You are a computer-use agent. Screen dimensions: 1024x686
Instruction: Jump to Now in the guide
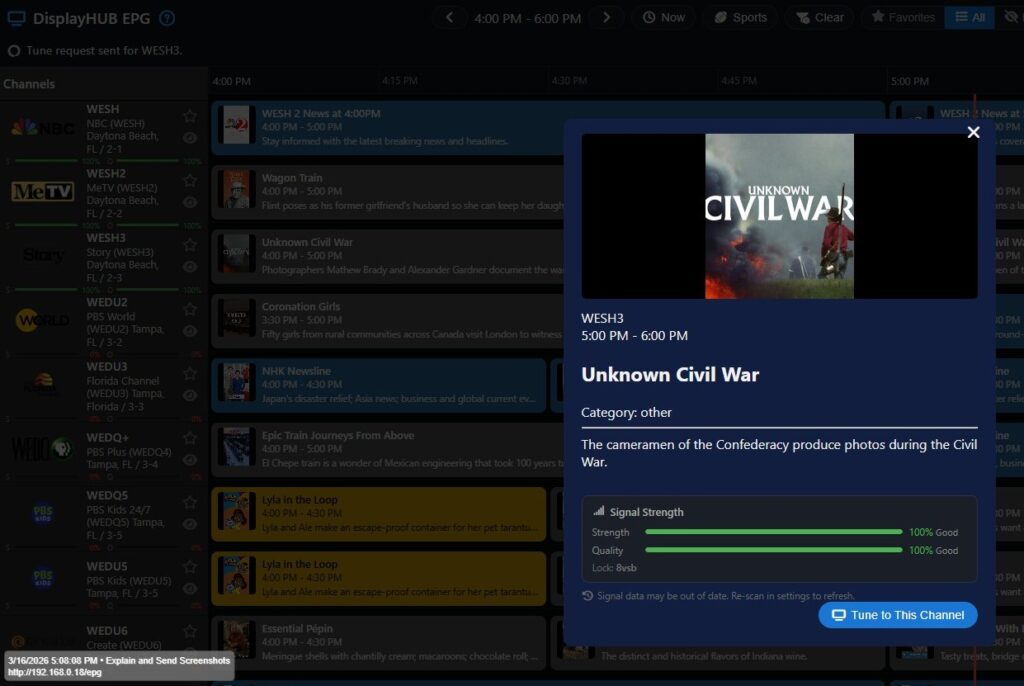[x=664, y=18]
